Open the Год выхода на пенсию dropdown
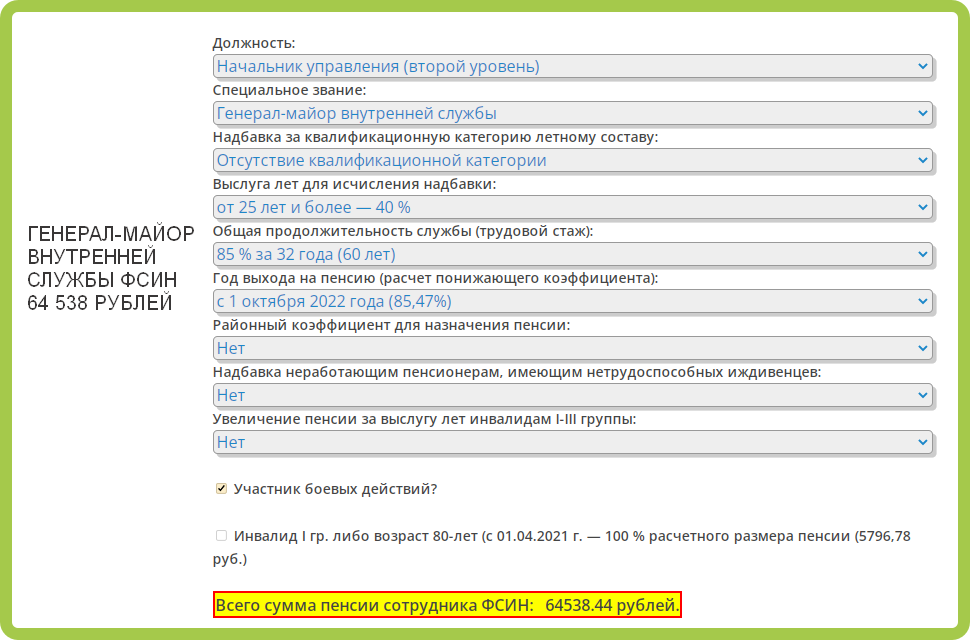Image resolution: width=970 pixels, height=640 pixels. pyautogui.click(x=572, y=301)
